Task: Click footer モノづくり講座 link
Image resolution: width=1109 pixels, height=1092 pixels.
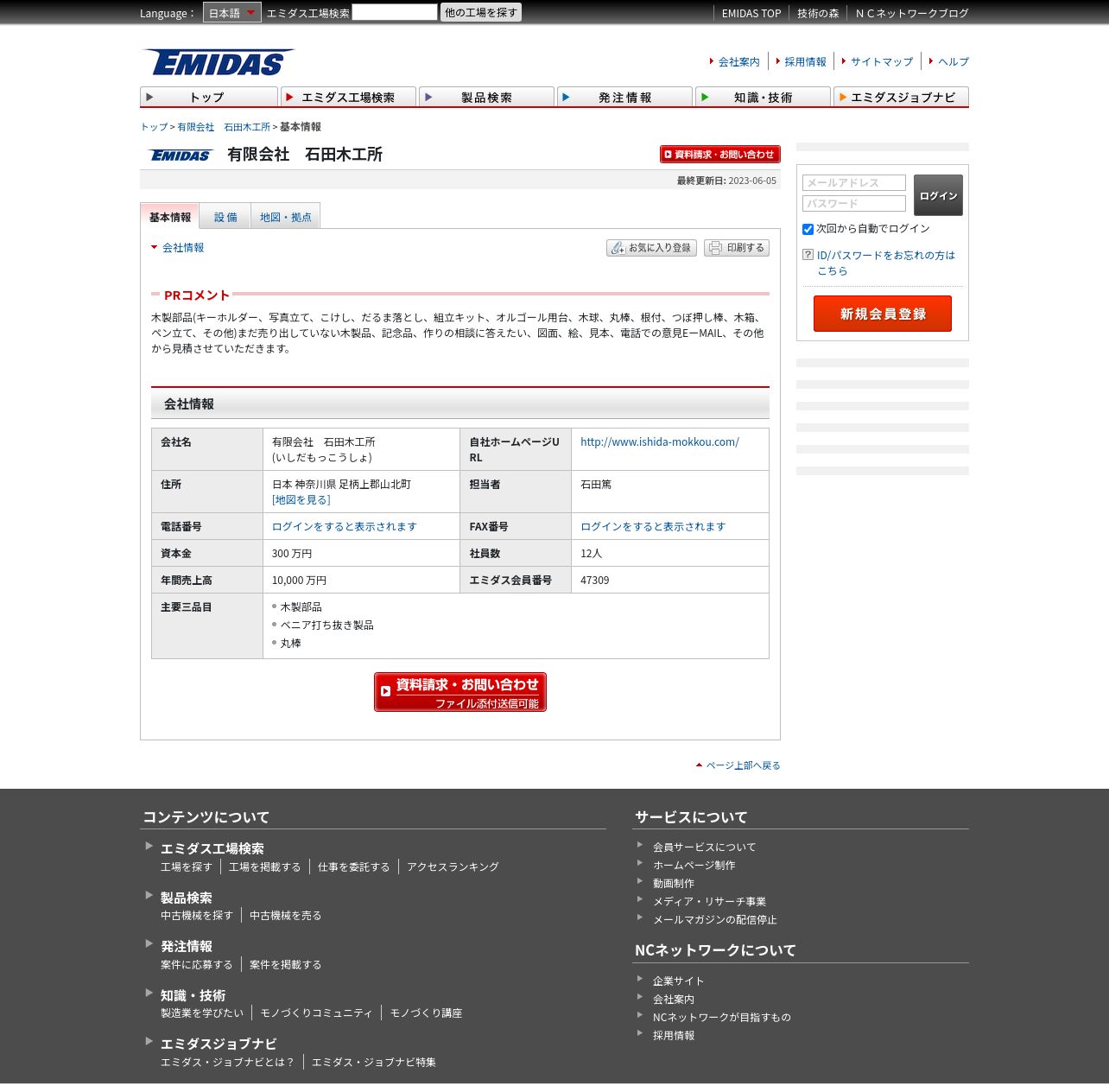Action: (426, 1013)
